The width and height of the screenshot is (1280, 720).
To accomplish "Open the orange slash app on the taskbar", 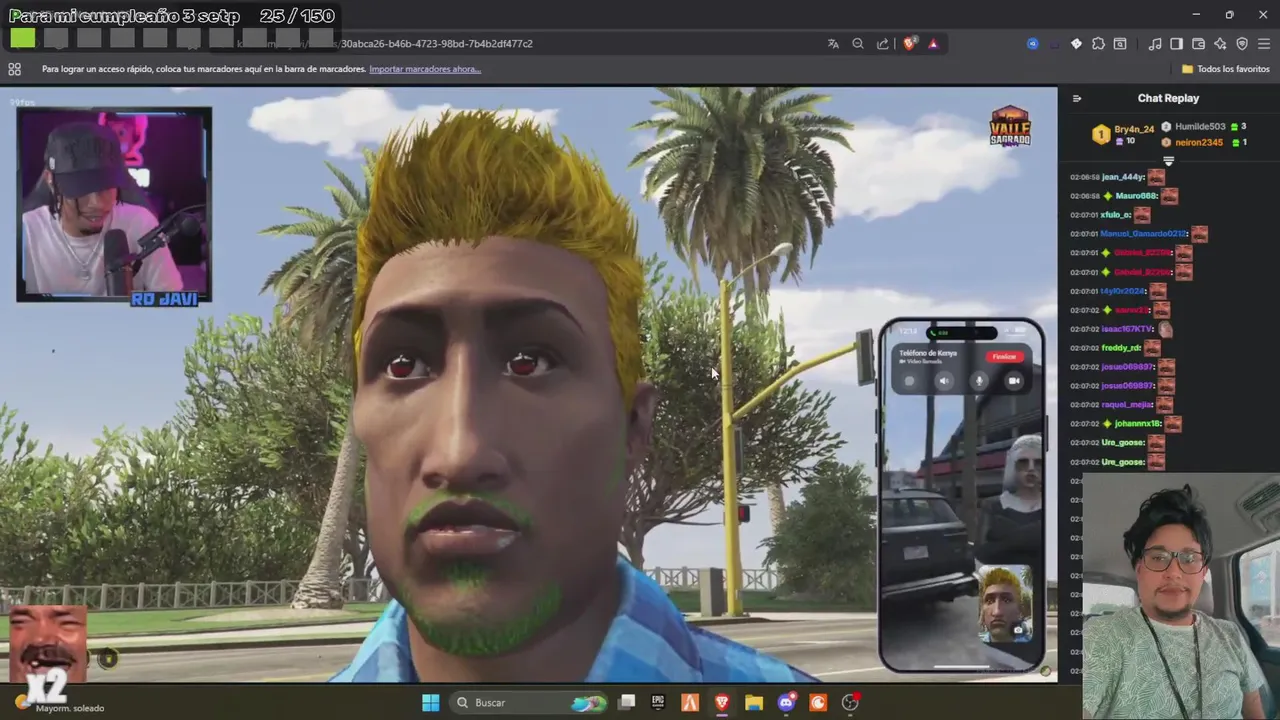I will click(690, 703).
